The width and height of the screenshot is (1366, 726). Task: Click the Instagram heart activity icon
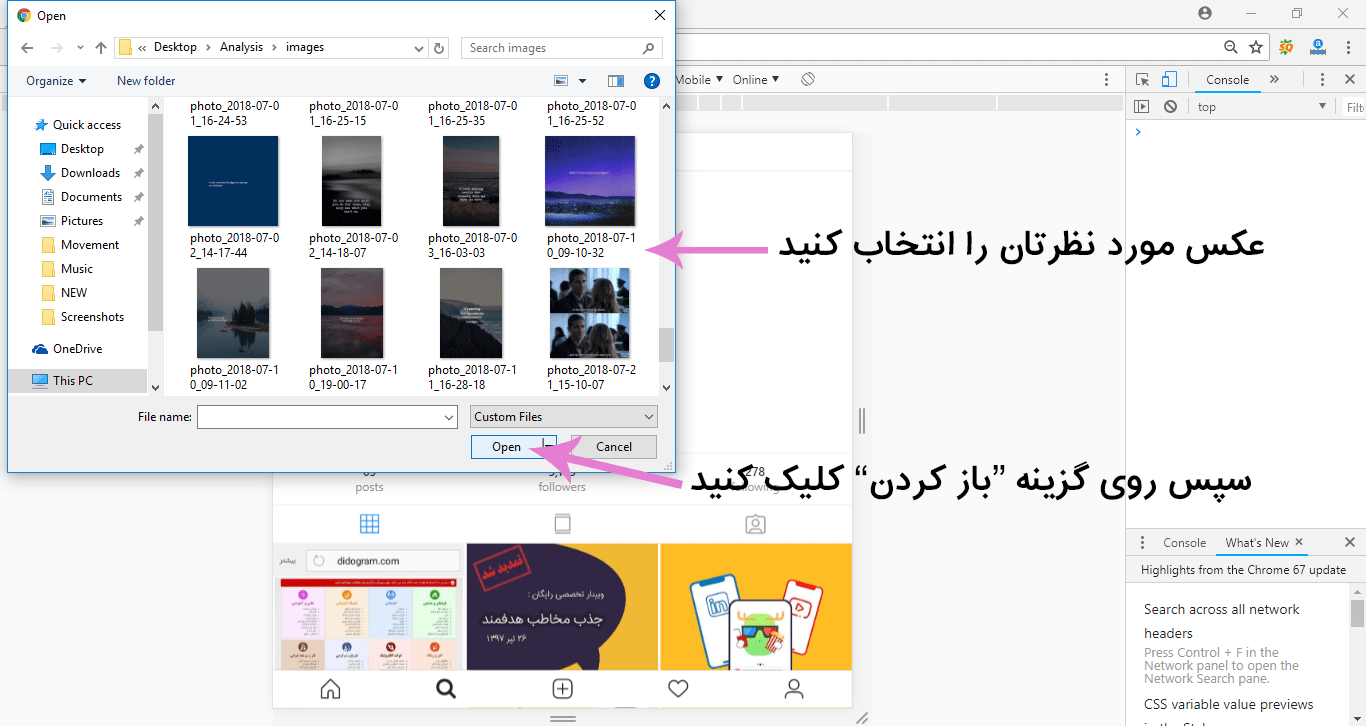click(x=678, y=688)
